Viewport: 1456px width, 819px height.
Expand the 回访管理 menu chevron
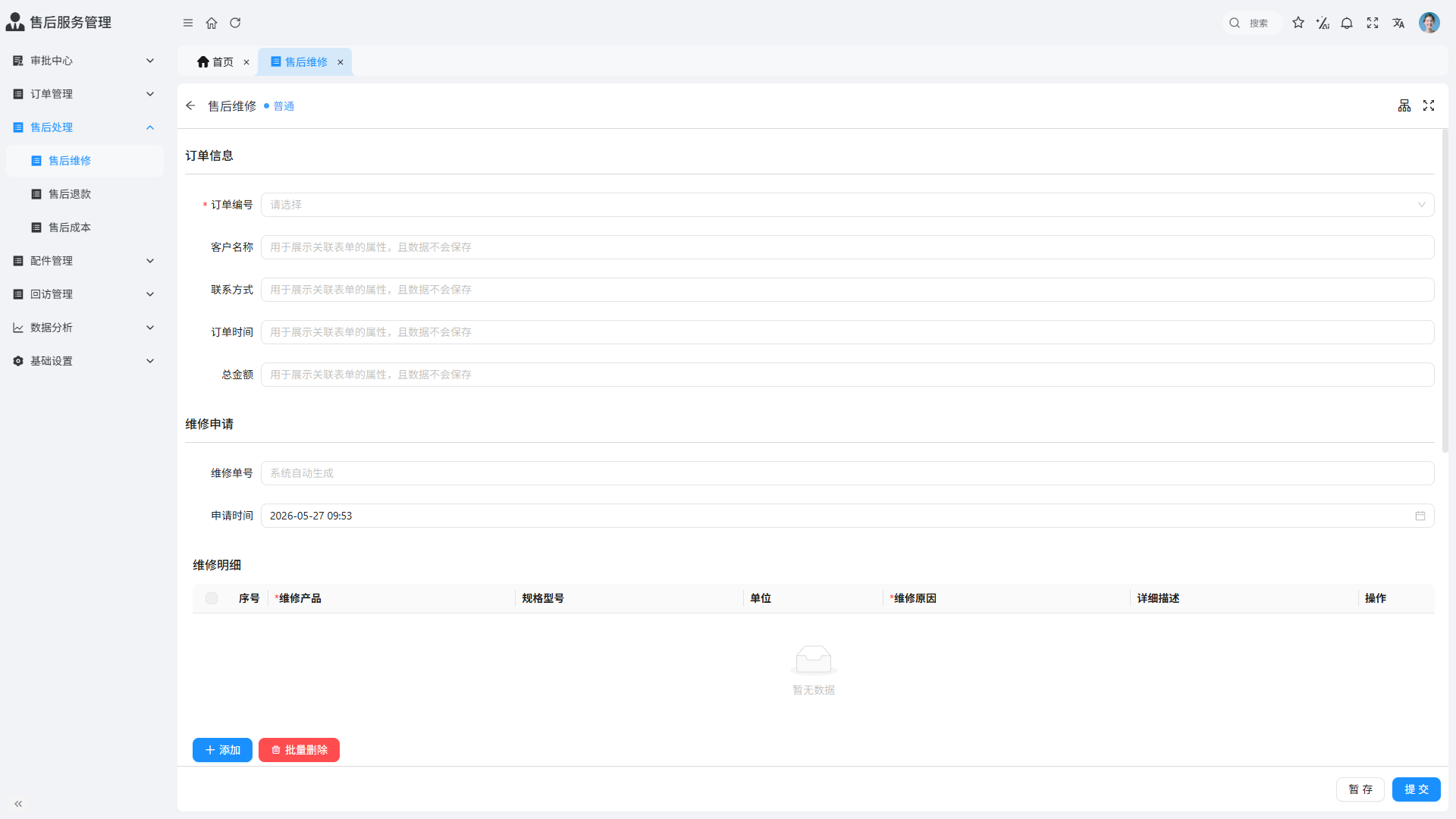[150, 294]
